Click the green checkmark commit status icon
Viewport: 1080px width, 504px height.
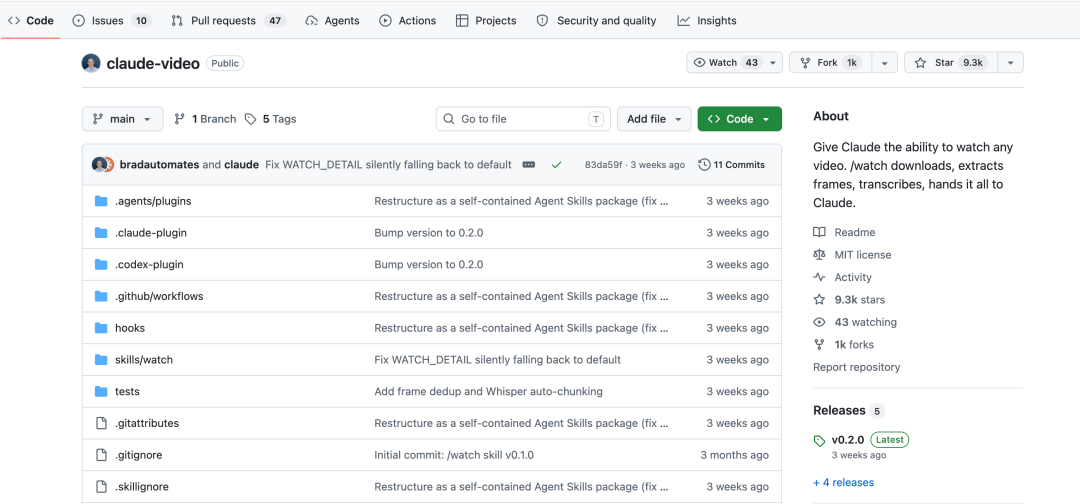pos(557,165)
